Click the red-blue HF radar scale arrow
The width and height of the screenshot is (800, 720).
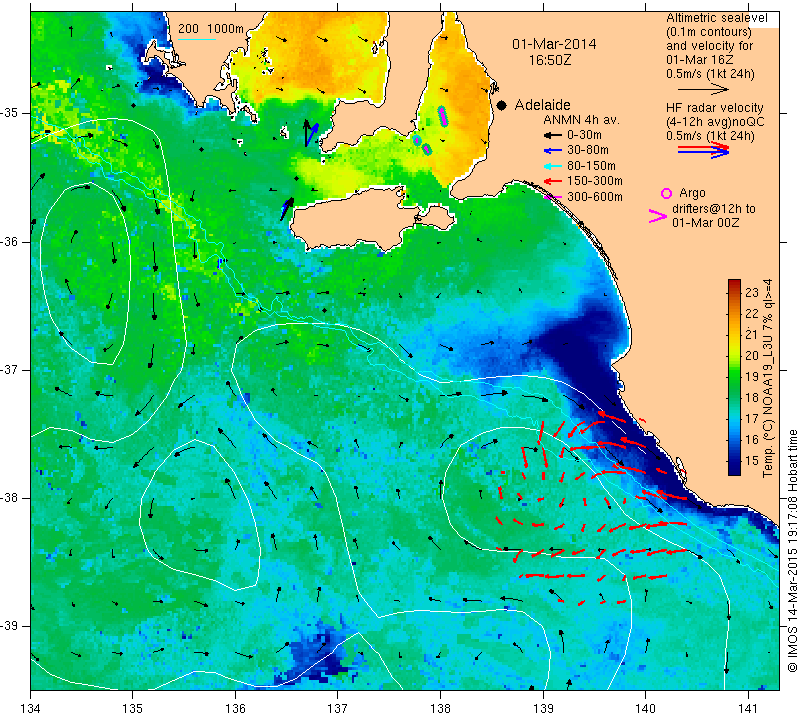point(703,150)
